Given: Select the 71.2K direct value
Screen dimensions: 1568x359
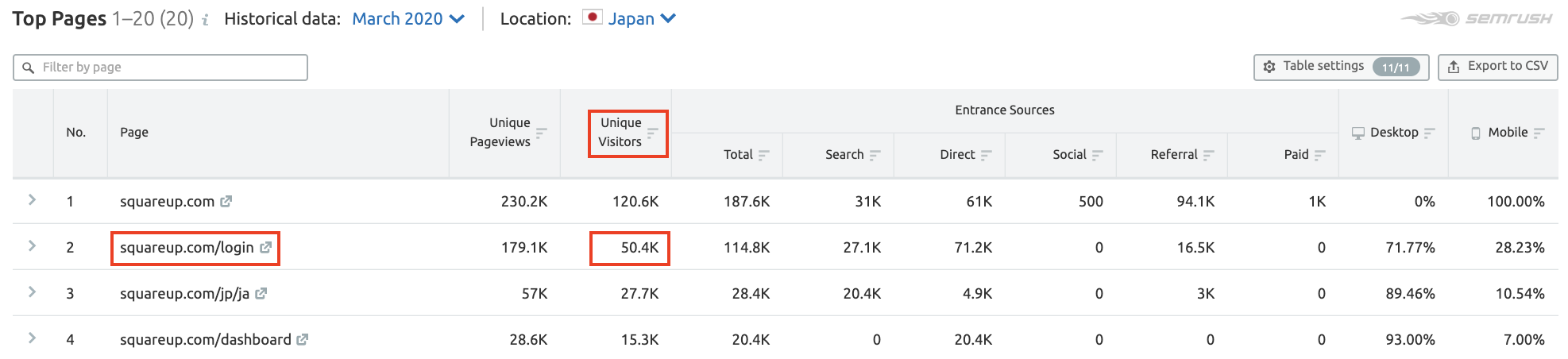Looking at the screenshot, I should tap(973, 248).
